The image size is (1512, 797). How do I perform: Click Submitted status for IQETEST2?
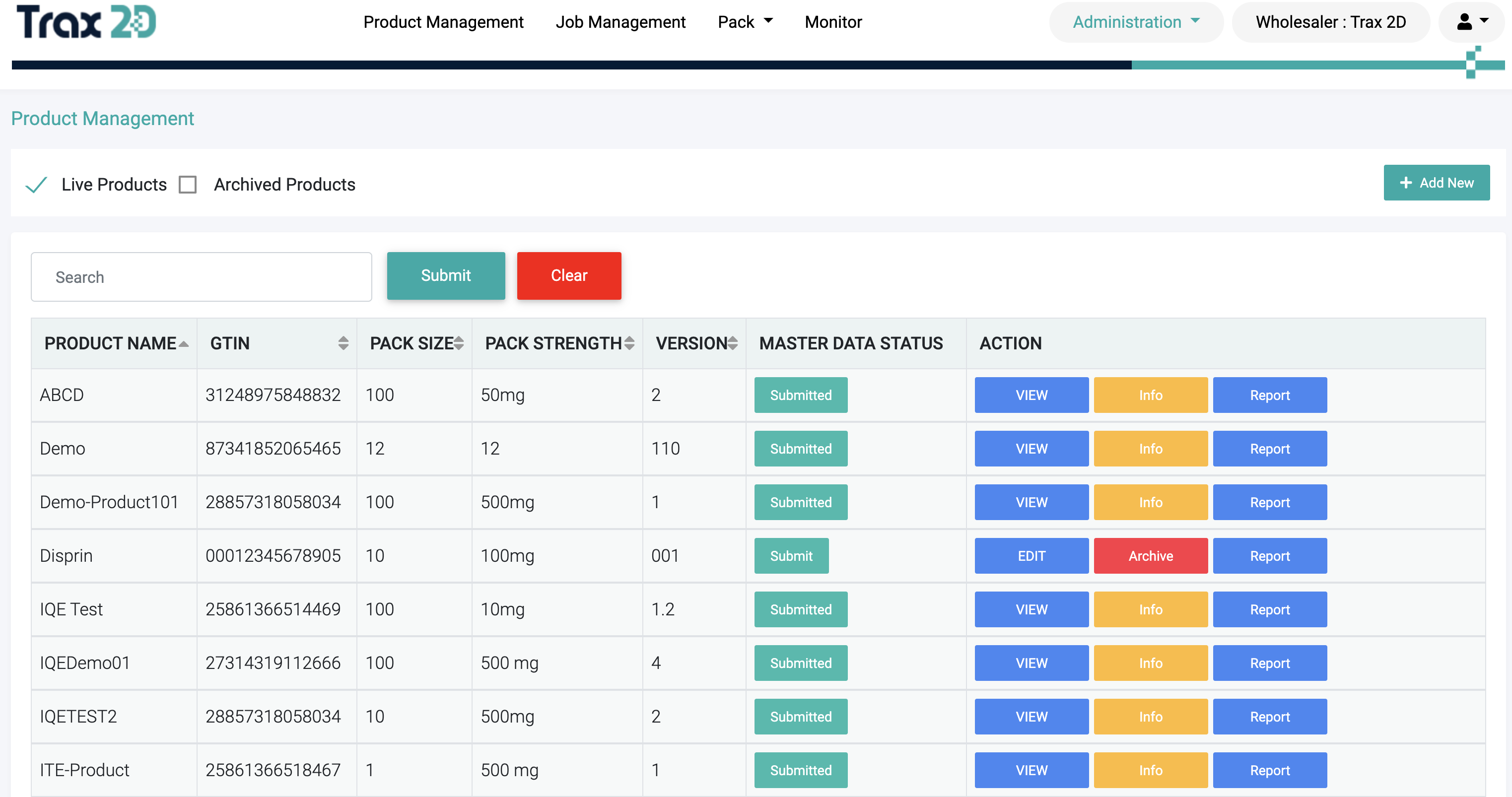(801, 717)
